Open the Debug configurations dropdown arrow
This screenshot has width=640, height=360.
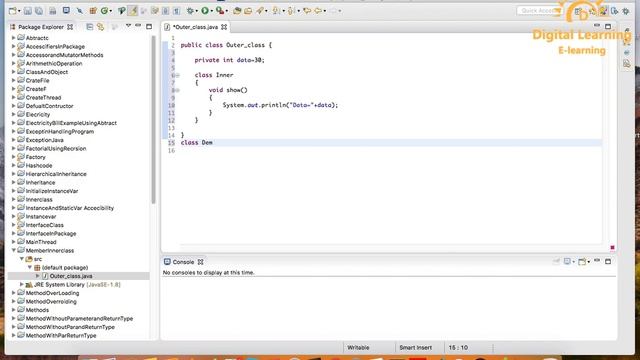pyautogui.click(x=196, y=11)
